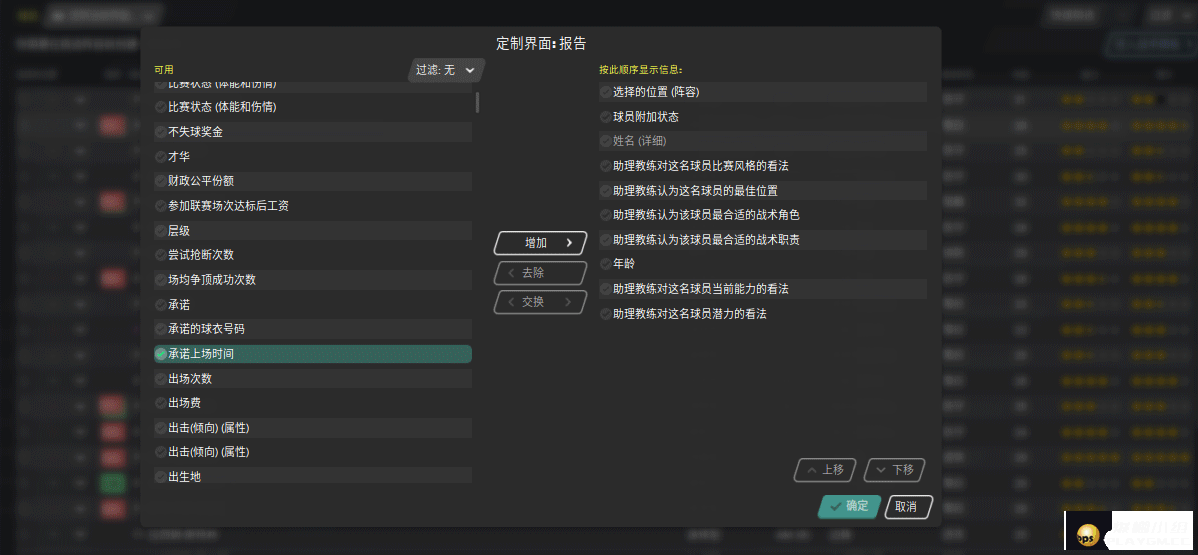Select the 不失球奖金 row text
This screenshot has height=555, width=1198.
pyautogui.click(x=196, y=132)
